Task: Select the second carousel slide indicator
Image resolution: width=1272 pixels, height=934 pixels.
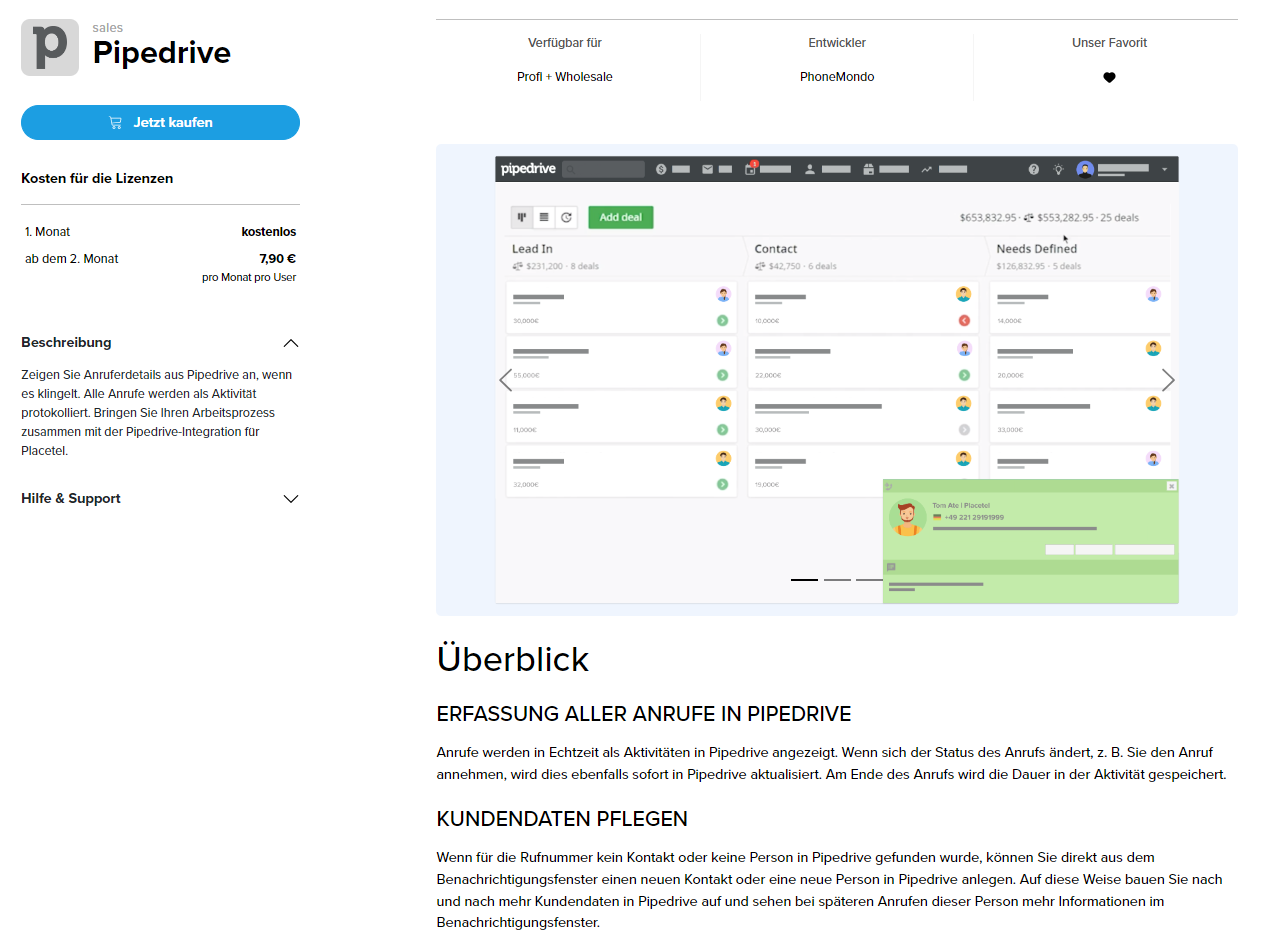Action: pos(837,579)
